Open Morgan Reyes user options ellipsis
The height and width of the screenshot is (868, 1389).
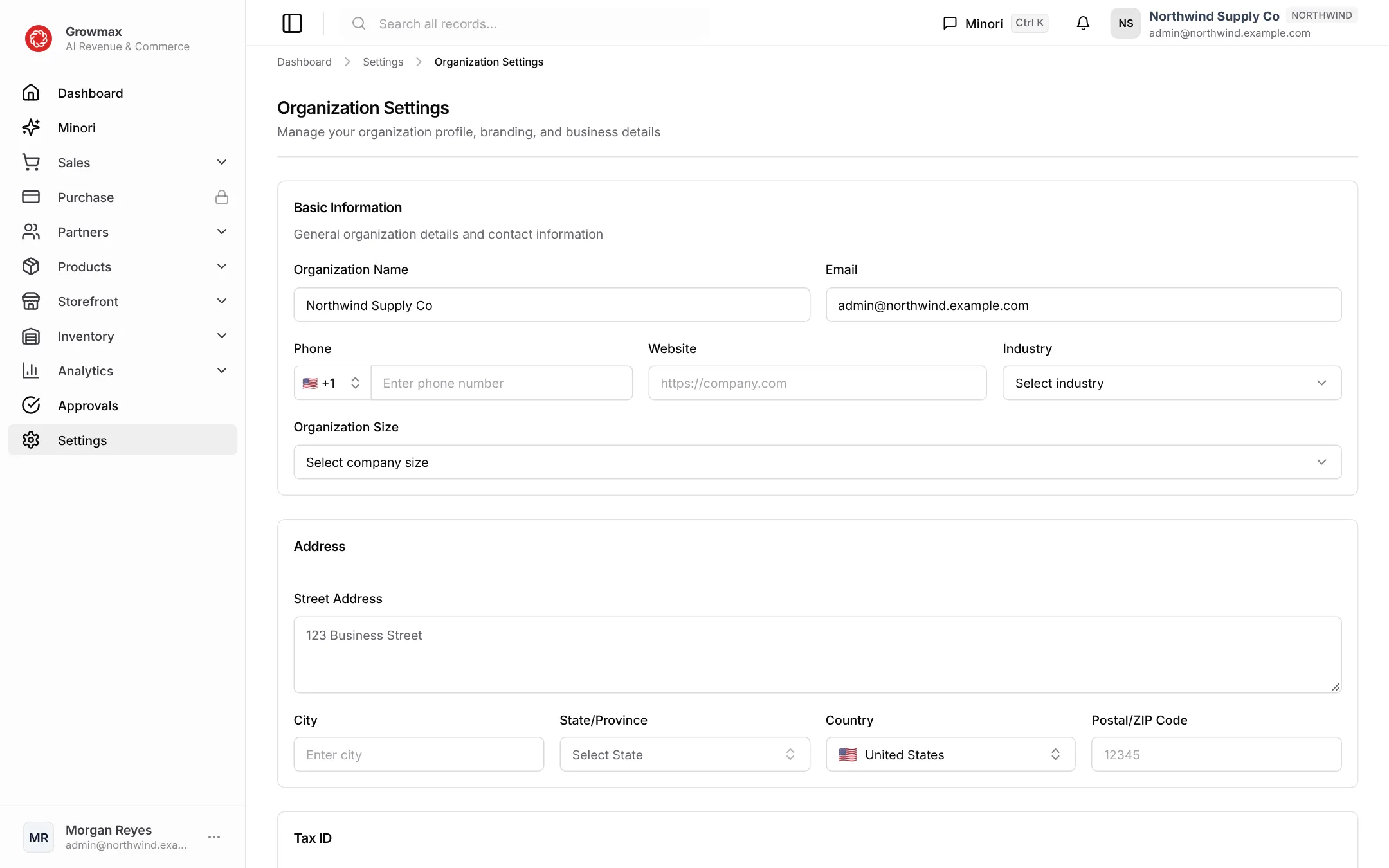(x=214, y=837)
